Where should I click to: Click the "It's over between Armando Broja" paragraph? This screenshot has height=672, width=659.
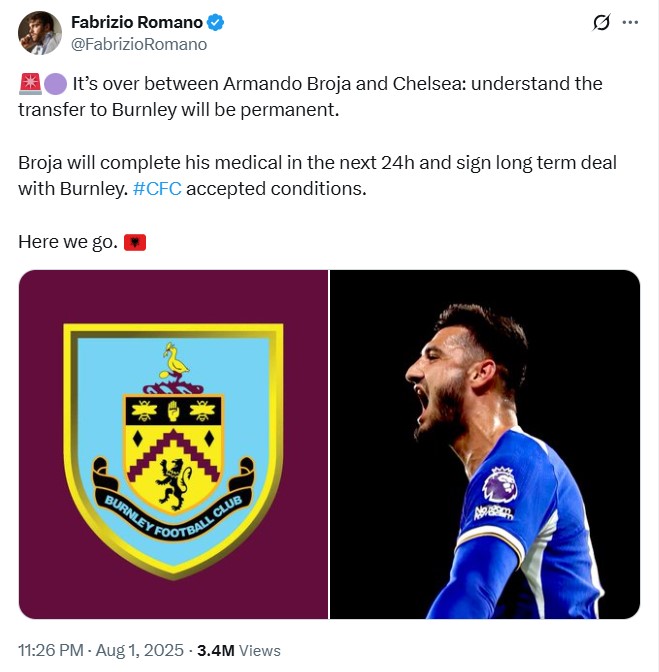310,96
